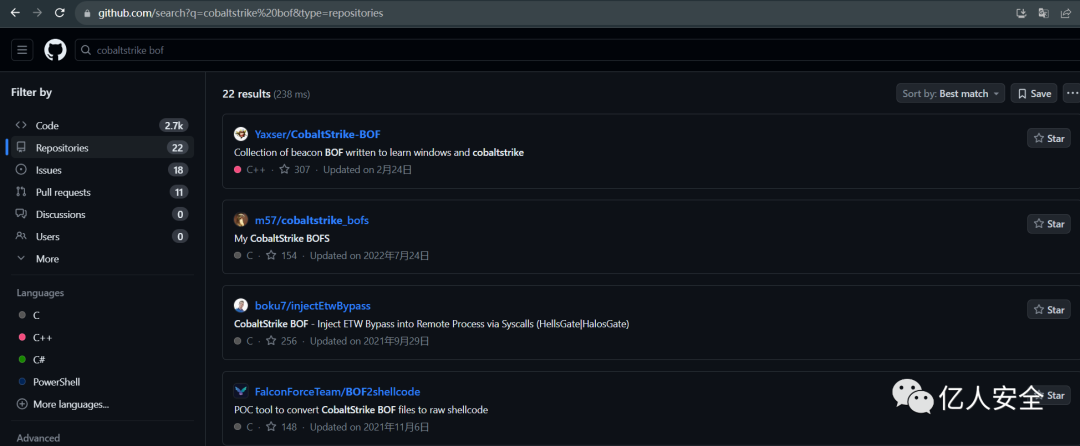Focus the cobaltstrike bof search field
The height and width of the screenshot is (446, 1080).
577,50
